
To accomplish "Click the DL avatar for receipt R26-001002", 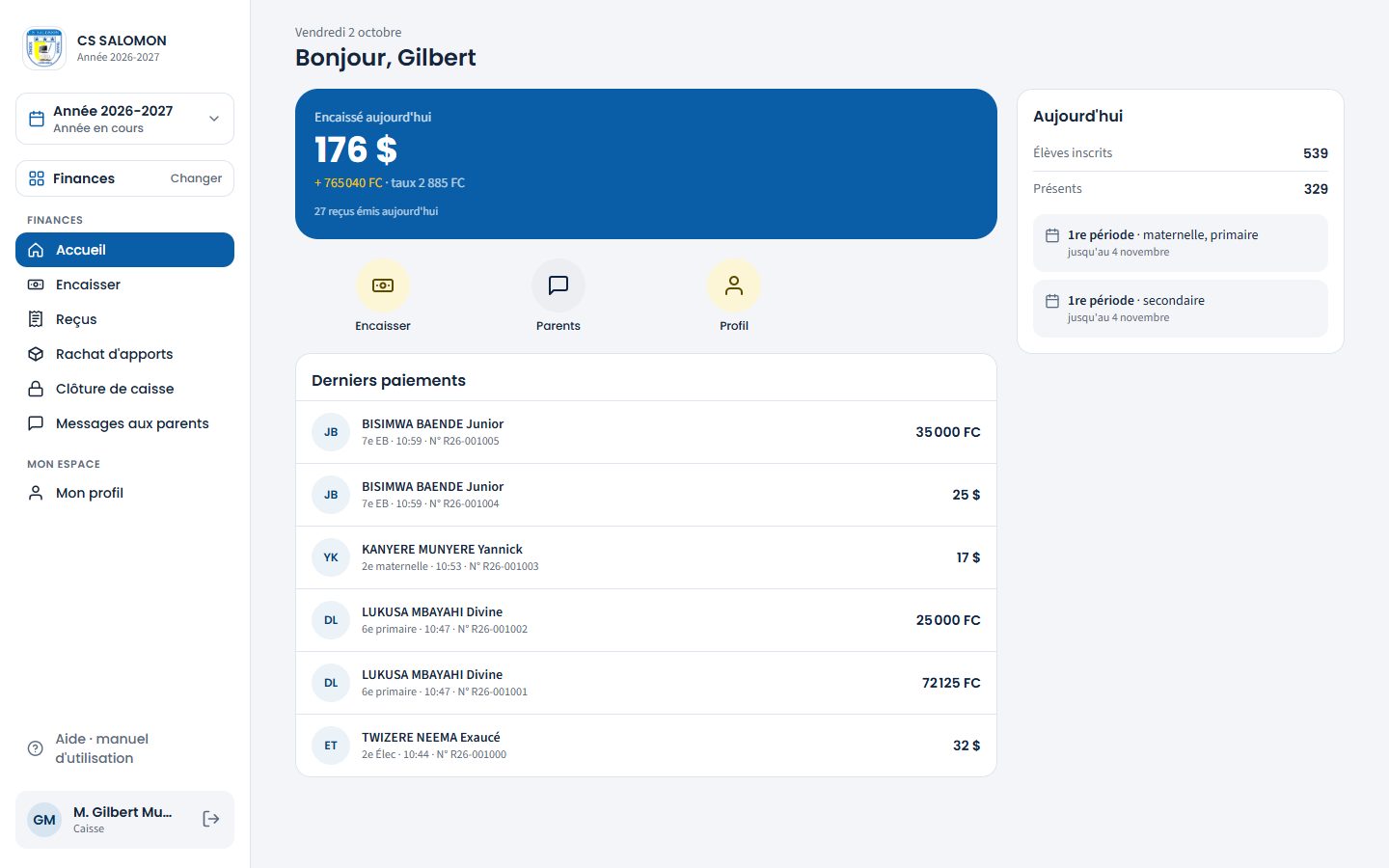I will 331,620.
